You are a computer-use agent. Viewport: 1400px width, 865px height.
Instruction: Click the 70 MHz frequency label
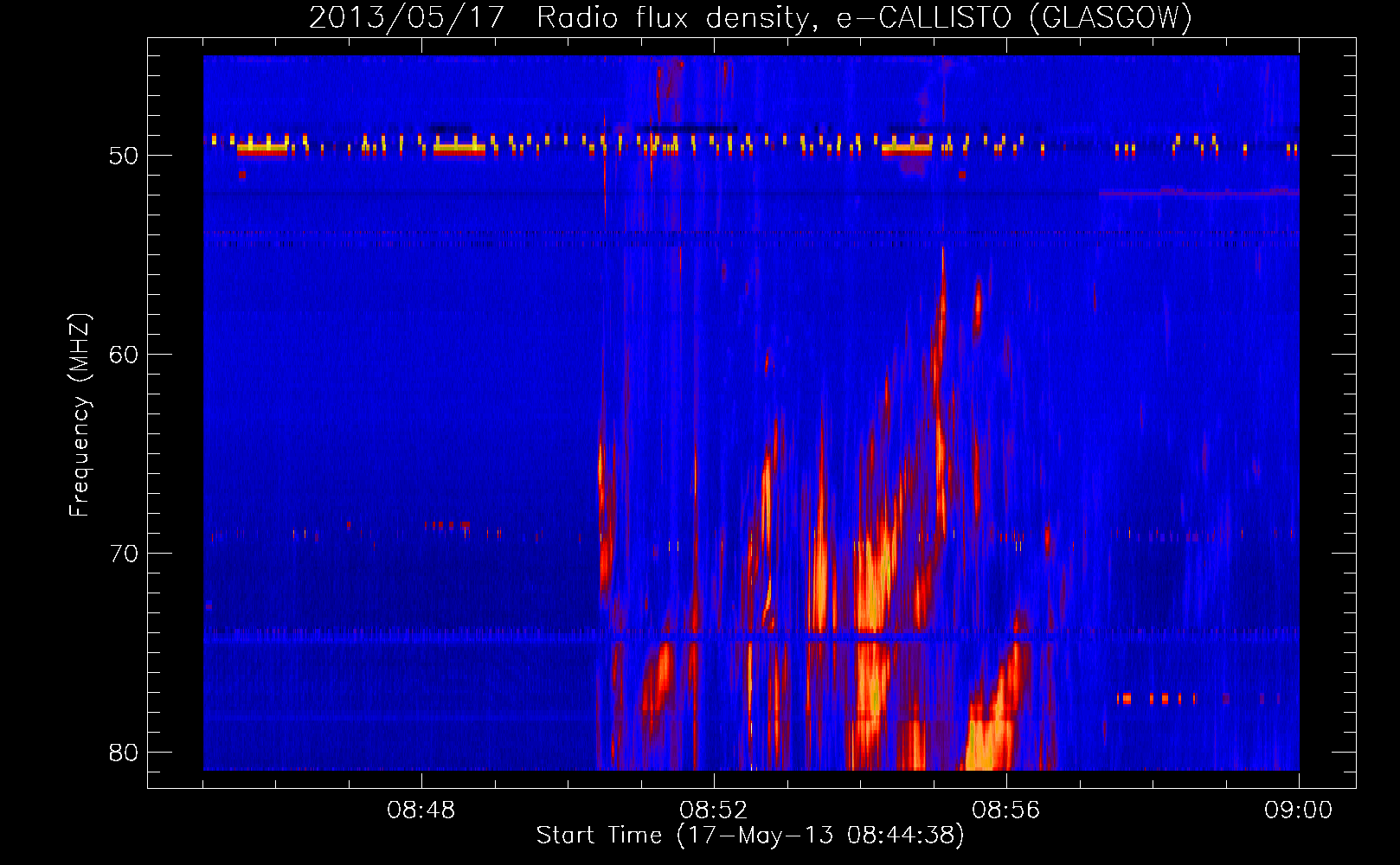point(124,554)
